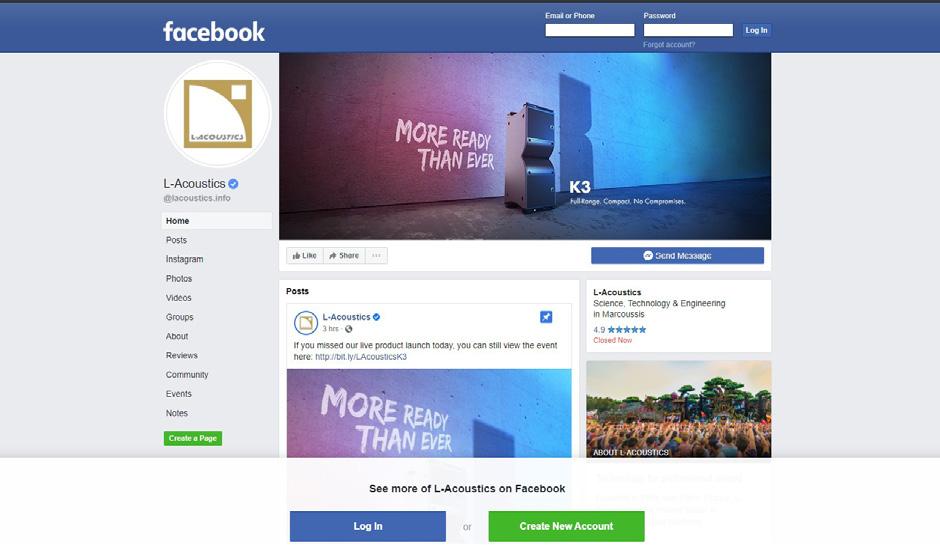Like the L-Acoustics page
940x545 pixels.
[x=305, y=255]
